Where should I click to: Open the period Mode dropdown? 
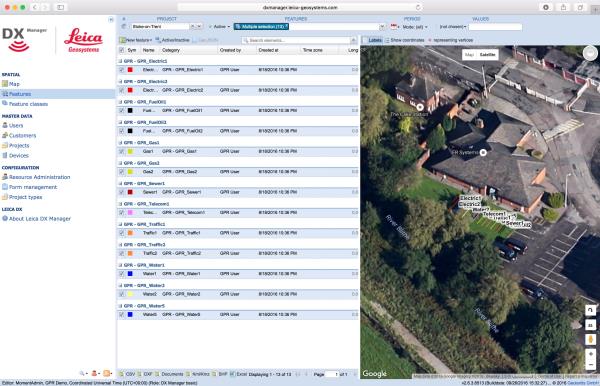click(x=415, y=27)
